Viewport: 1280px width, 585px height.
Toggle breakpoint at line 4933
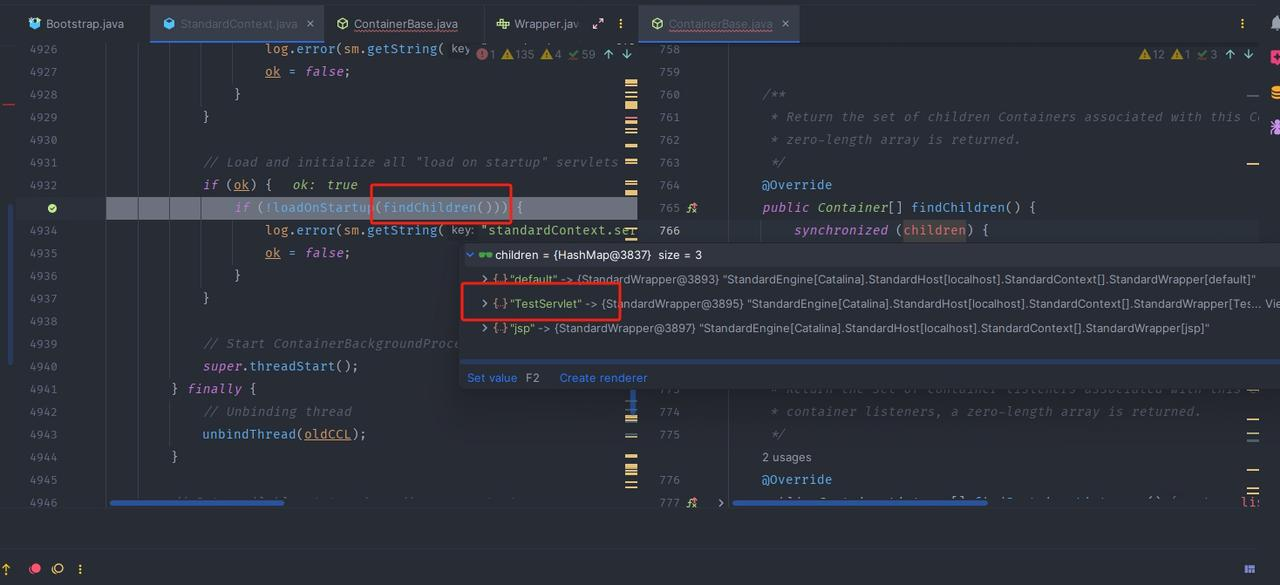52,208
